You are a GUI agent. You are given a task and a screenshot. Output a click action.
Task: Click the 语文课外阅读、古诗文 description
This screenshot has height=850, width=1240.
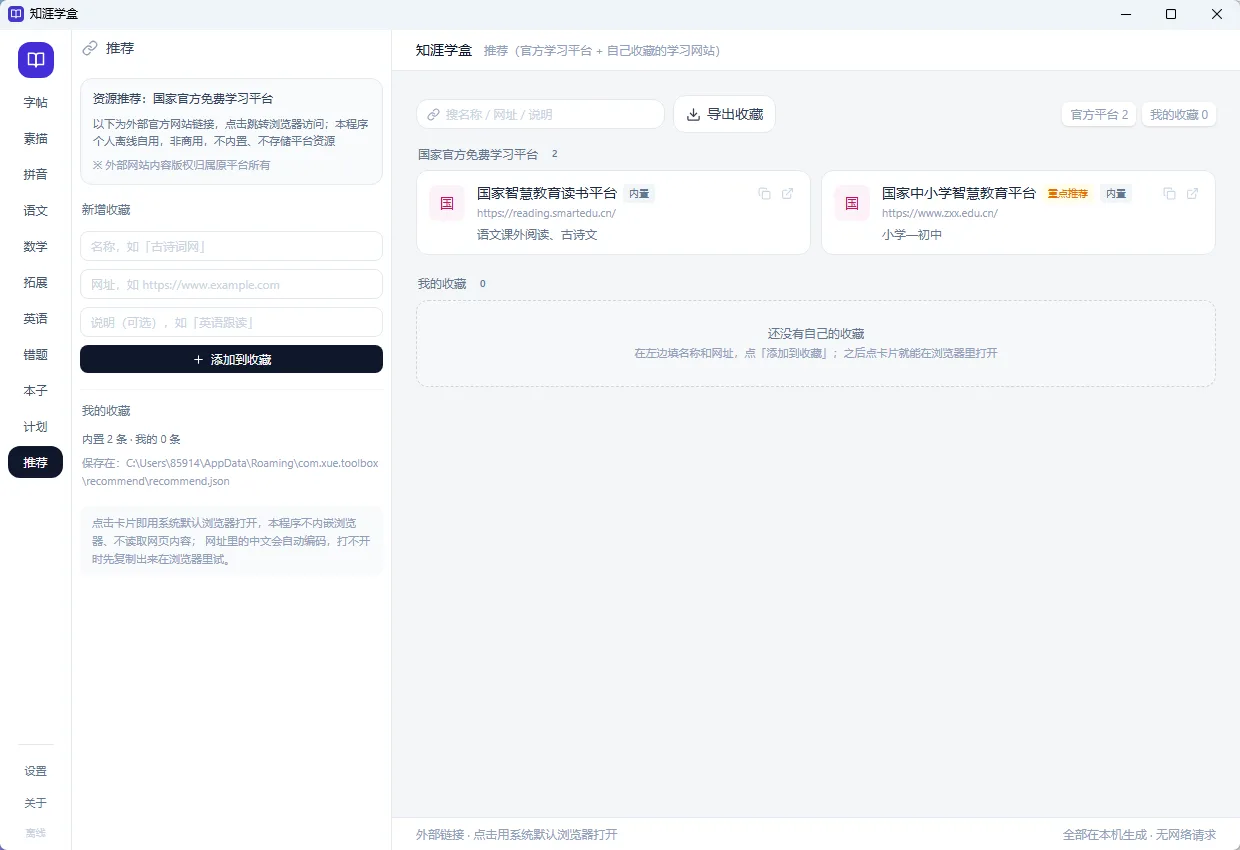pos(537,235)
